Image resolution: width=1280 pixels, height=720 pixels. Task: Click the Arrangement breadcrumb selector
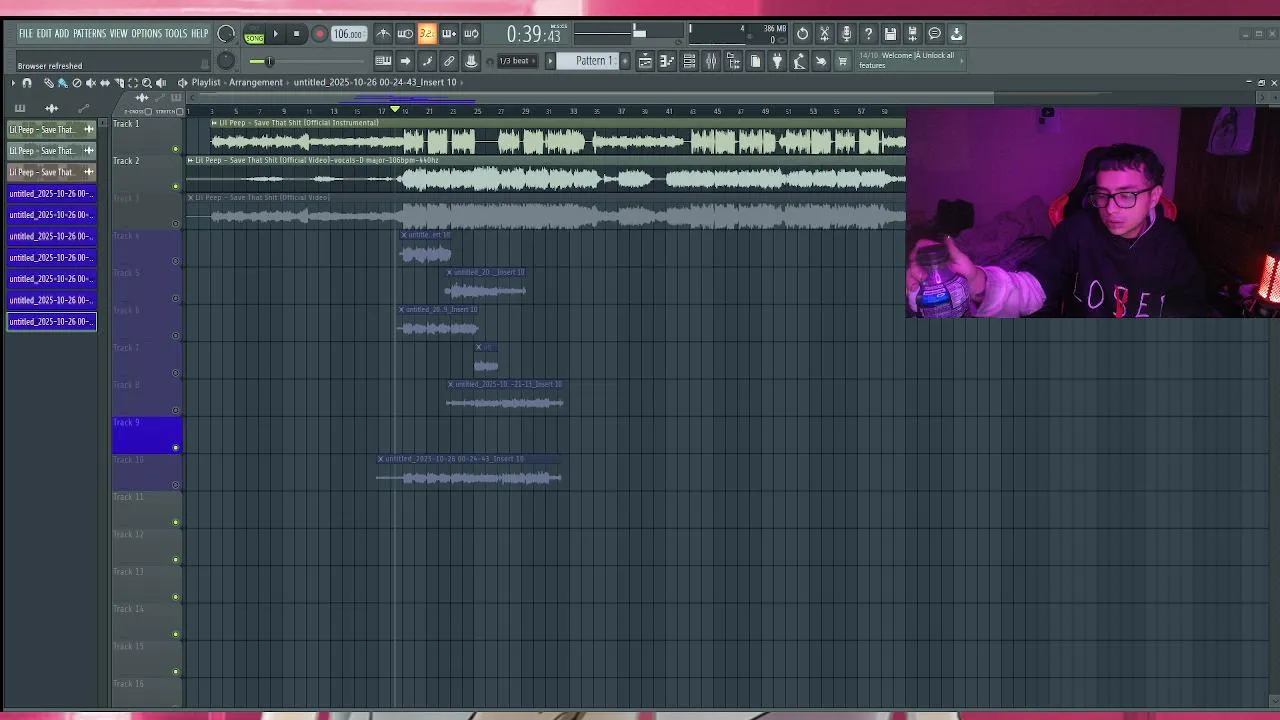[x=255, y=82]
